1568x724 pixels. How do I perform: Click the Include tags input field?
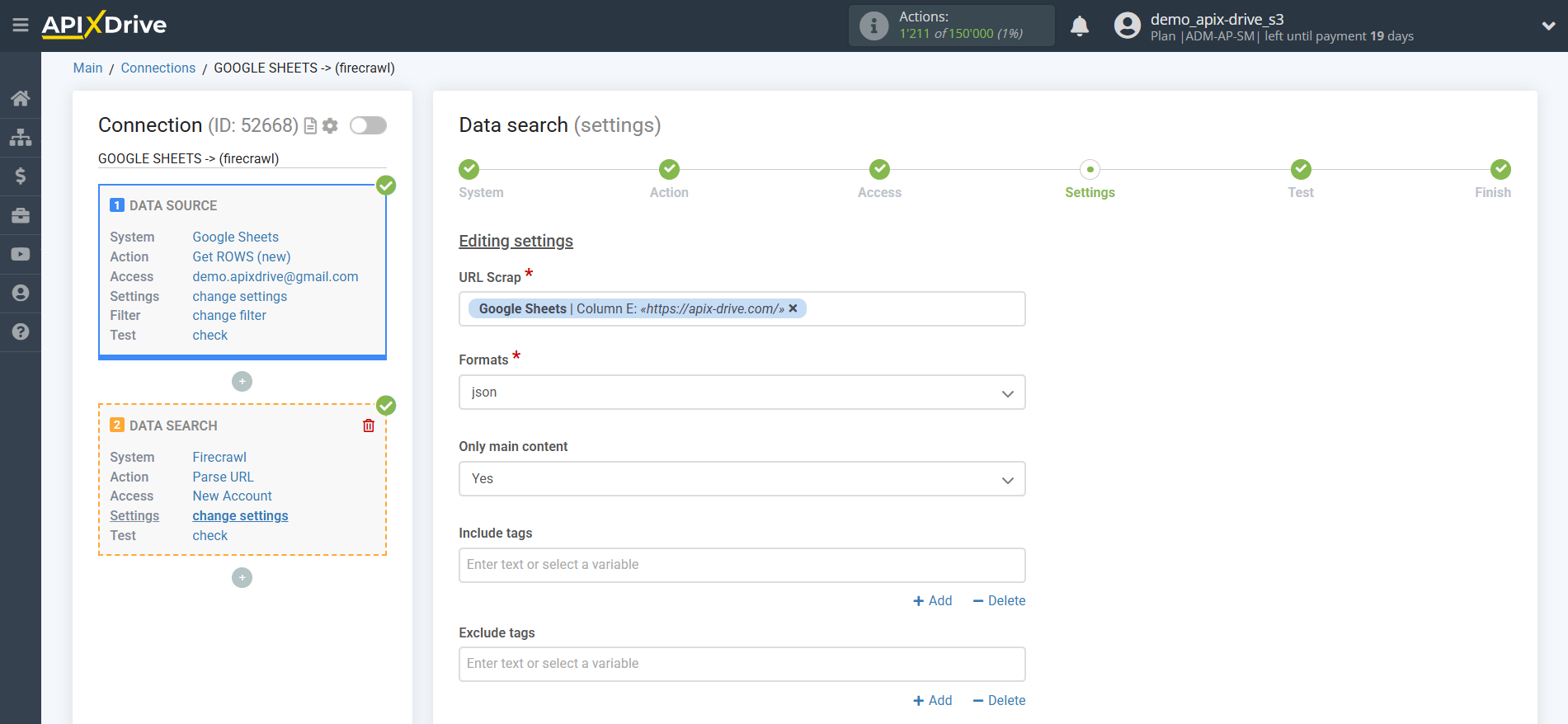coord(742,566)
